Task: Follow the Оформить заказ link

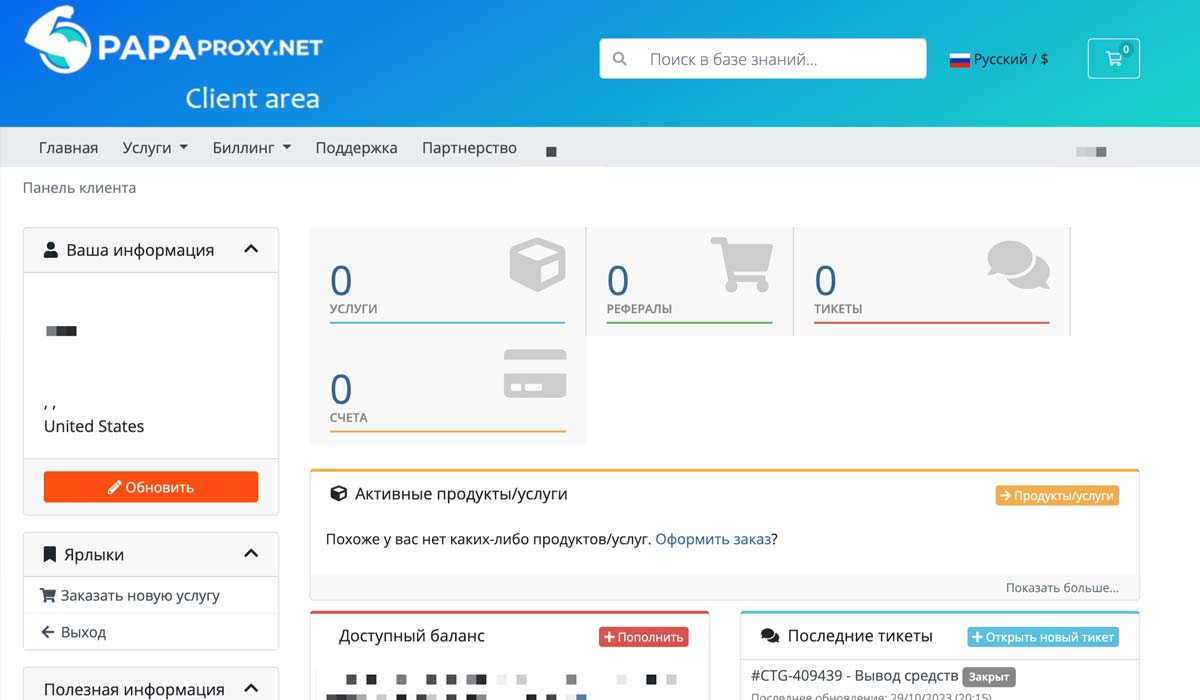Action: point(713,539)
